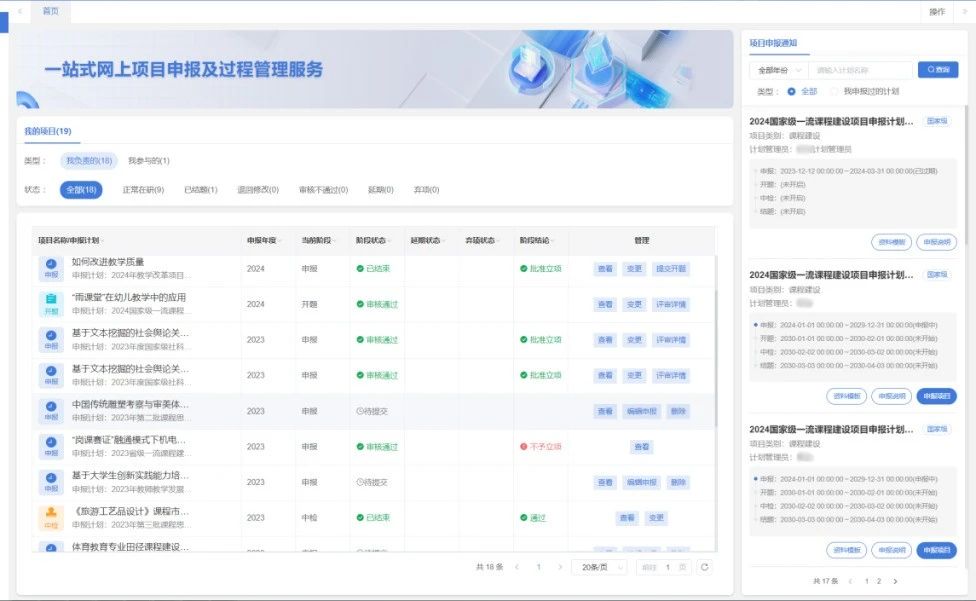This screenshot has width=976, height=601.
Task: Click the refresh icon beside table pagination
Action: click(705, 567)
